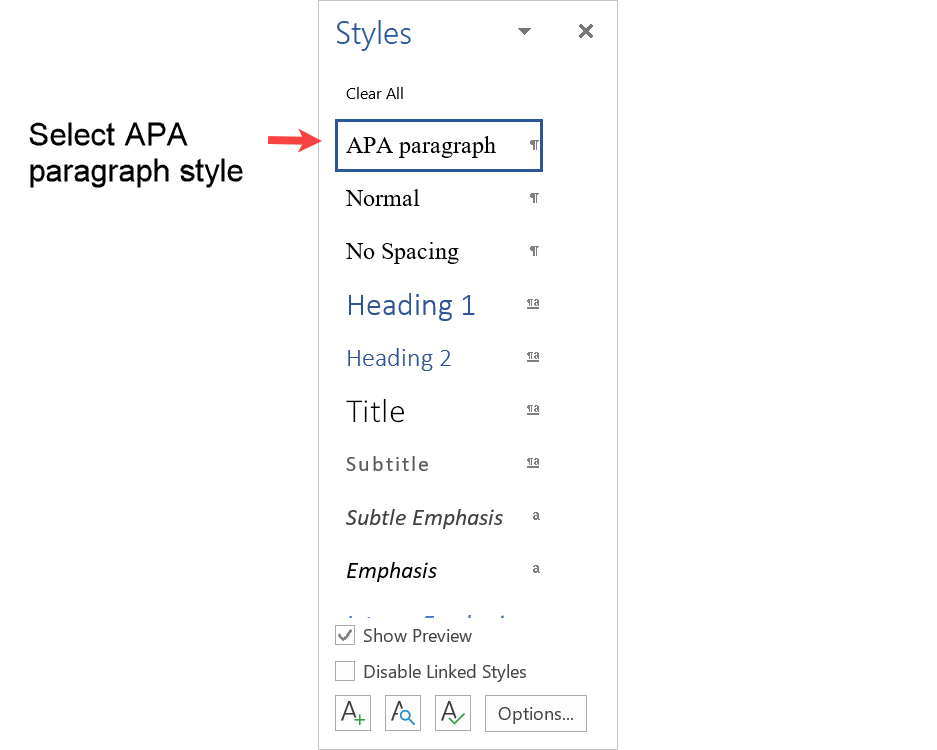The height and width of the screenshot is (750, 937).
Task: Apply the No Spacing style
Action: tap(439, 252)
